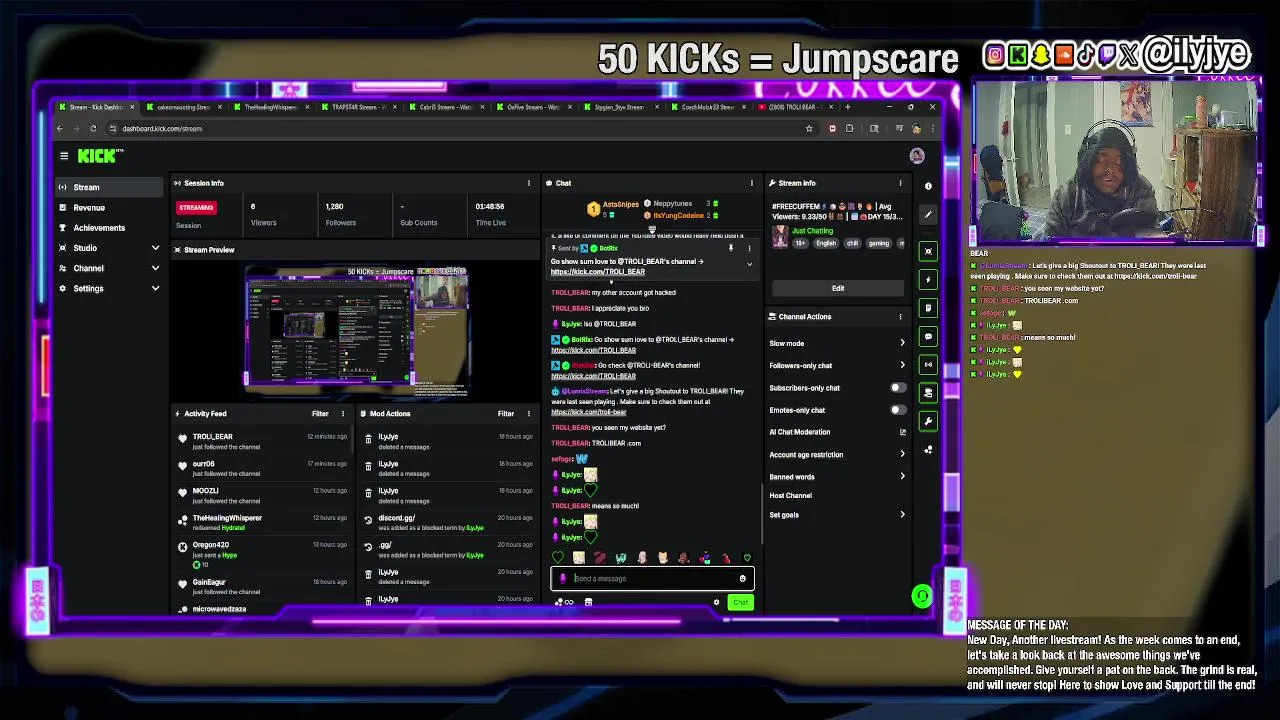This screenshot has width=1280, height=720.
Task: Click the Just Chatting category label
Action: click(812, 231)
